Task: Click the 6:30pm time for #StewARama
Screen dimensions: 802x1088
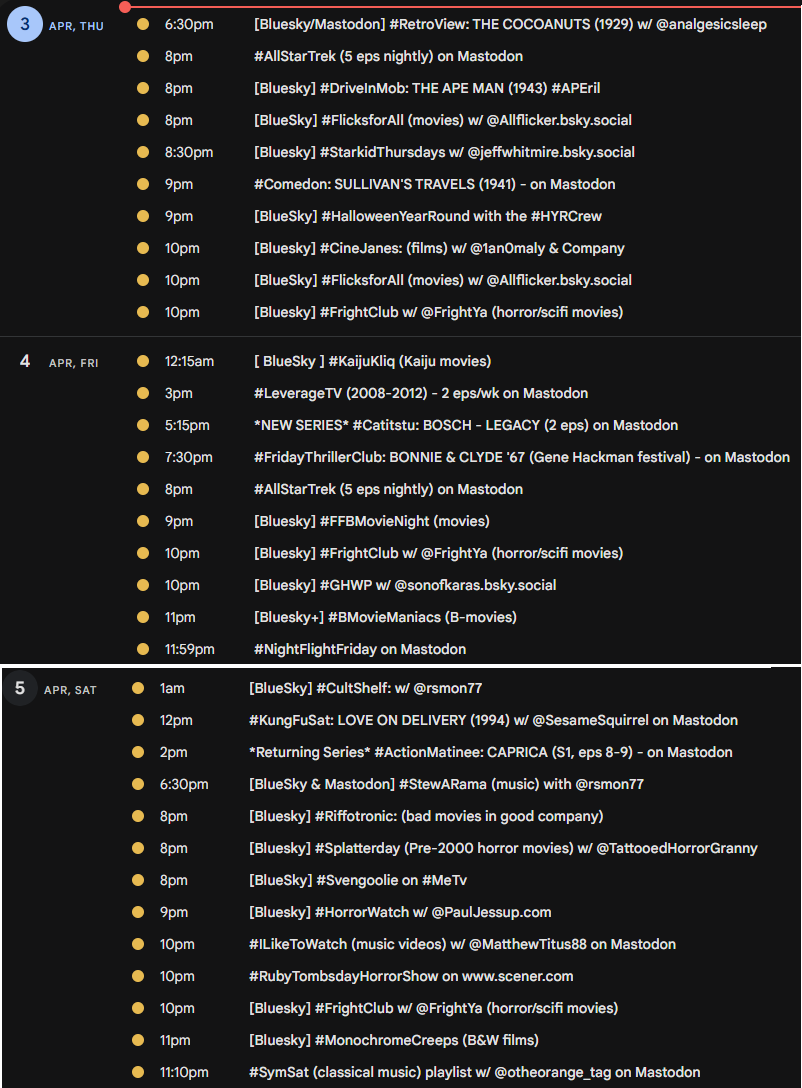Action: tap(184, 783)
